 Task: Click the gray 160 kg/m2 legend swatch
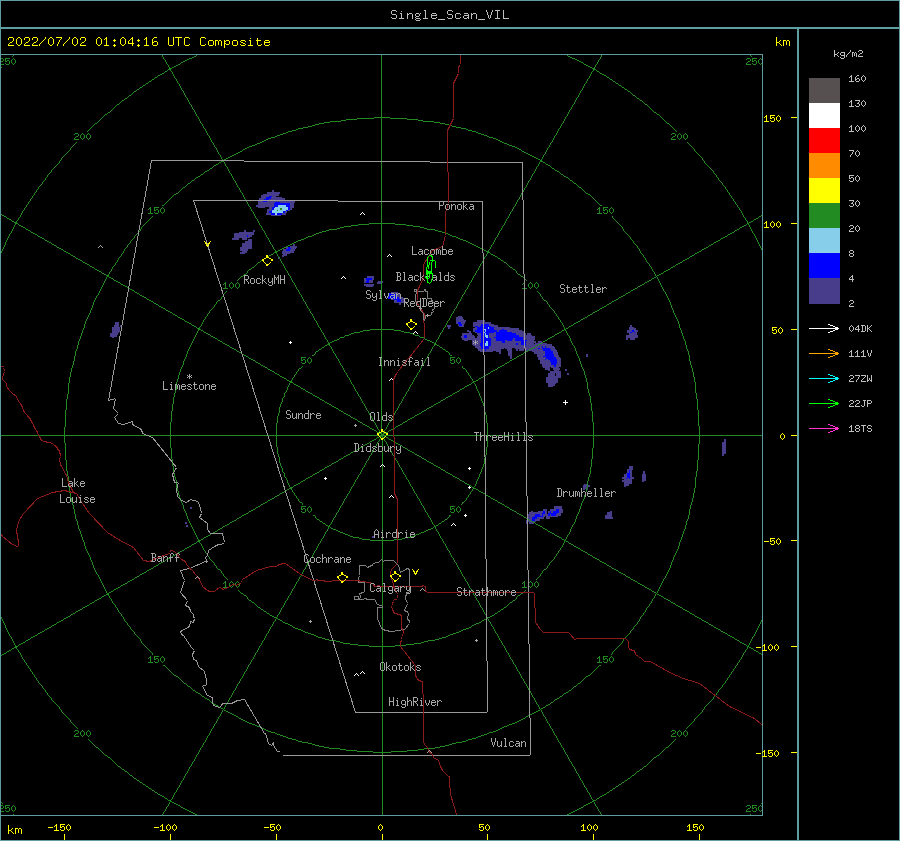coord(824,91)
